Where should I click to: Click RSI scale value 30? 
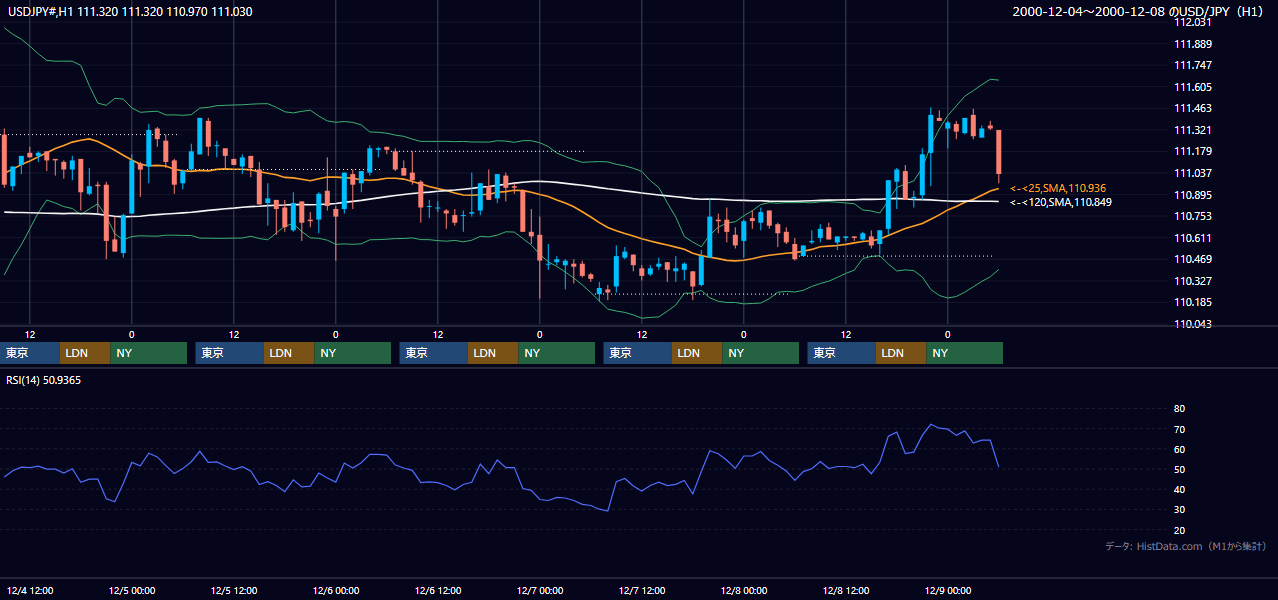(x=1179, y=510)
